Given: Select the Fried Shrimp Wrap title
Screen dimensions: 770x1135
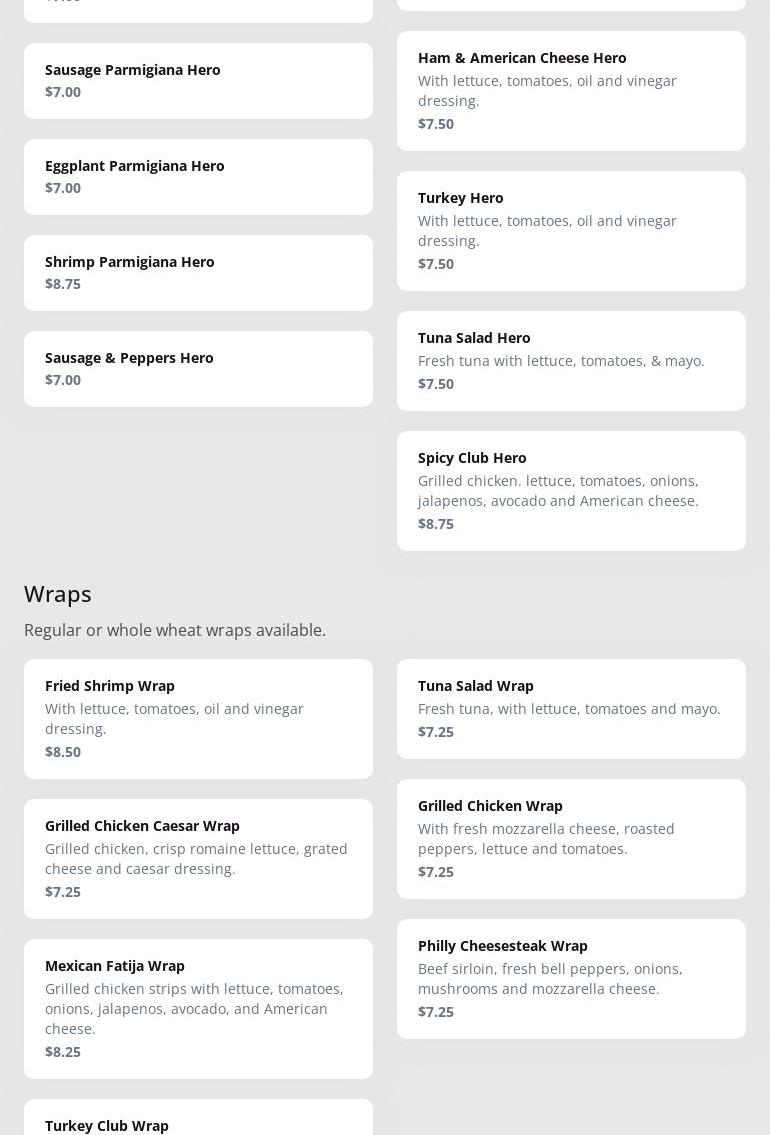Looking at the screenshot, I should pyautogui.click(x=110, y=686).
